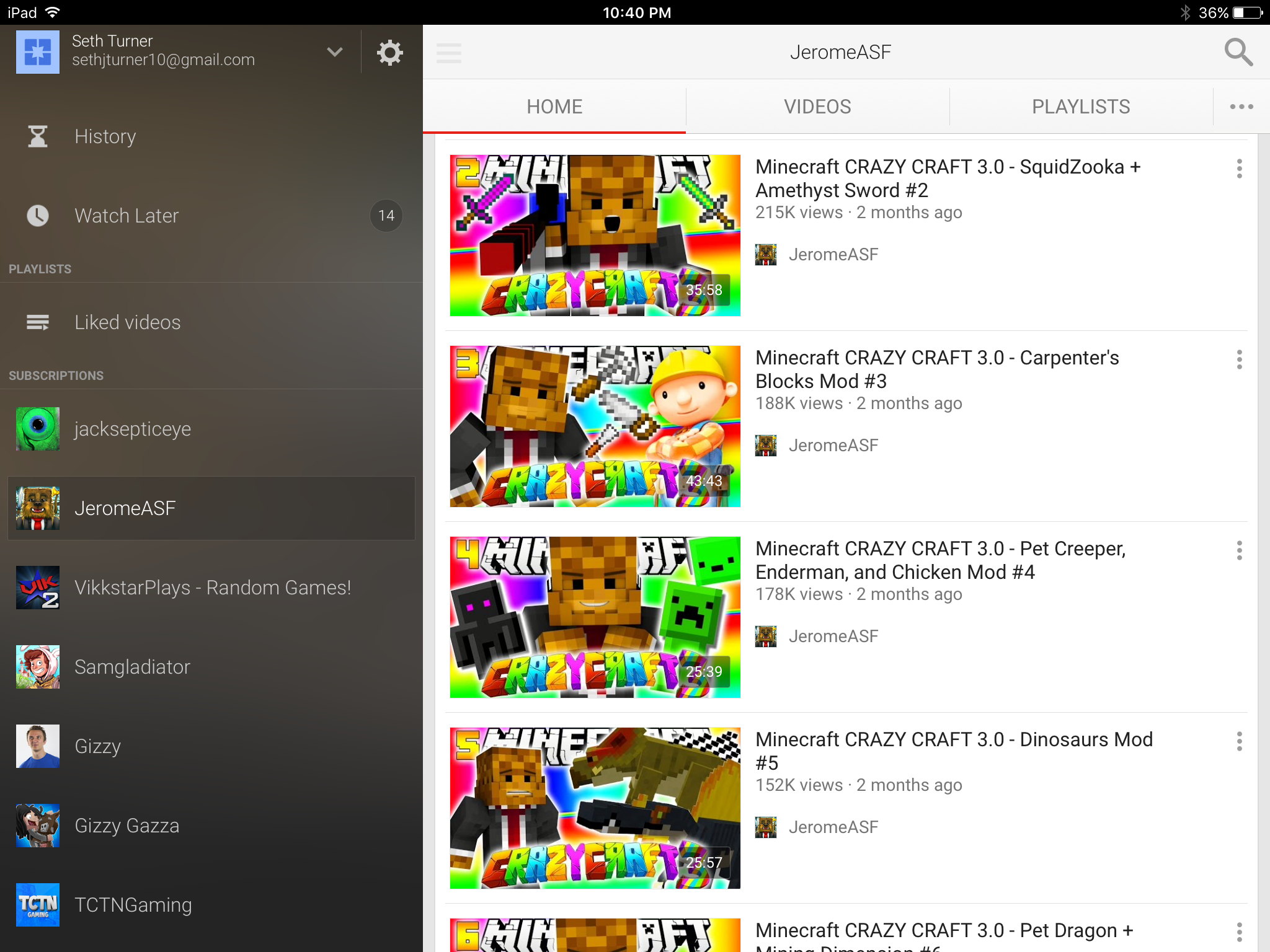1270x952 pixels.
Task: Switch to the PLAYLISTS tab
Action: click(x=1081, y=107)
